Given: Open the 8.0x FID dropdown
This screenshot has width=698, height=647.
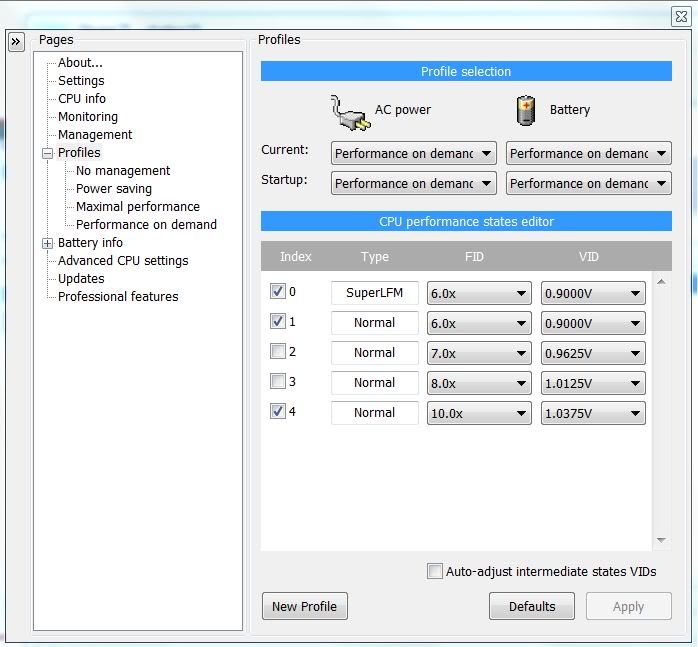Looking at the screenshot, I should pos(479,383).
